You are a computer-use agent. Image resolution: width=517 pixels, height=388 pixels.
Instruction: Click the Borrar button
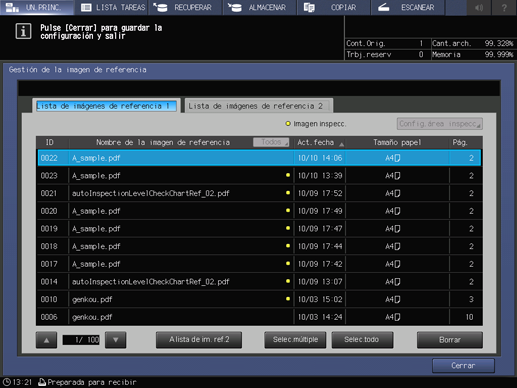pos(450,340)
